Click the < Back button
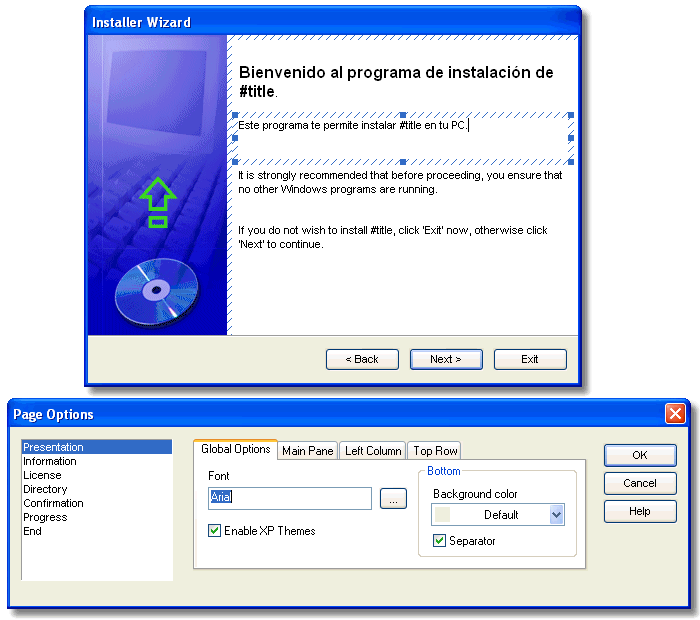700x620 pixels. click(362, 359)
